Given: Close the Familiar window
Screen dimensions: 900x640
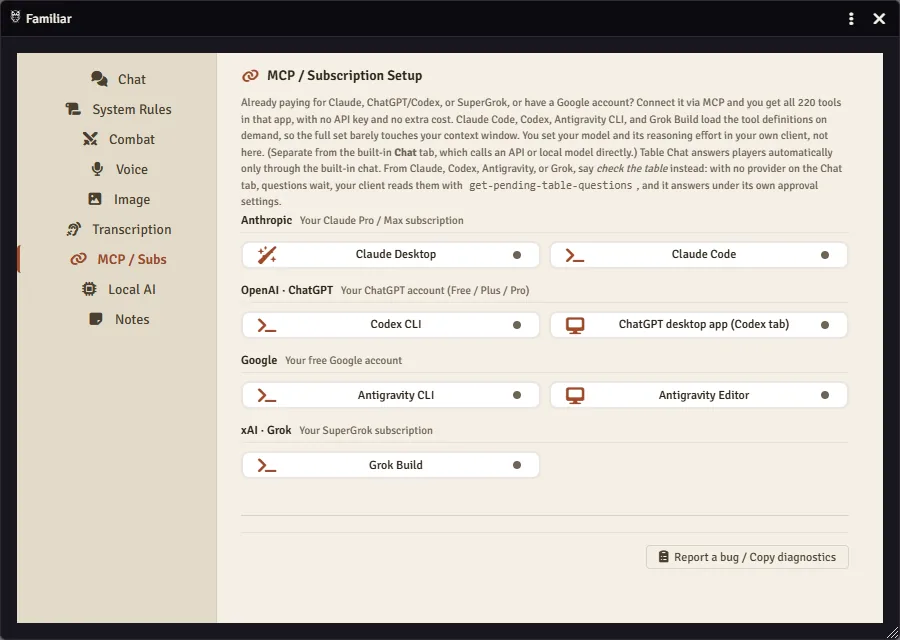Looking at the screenshot, I should click(x=879, y=18).
